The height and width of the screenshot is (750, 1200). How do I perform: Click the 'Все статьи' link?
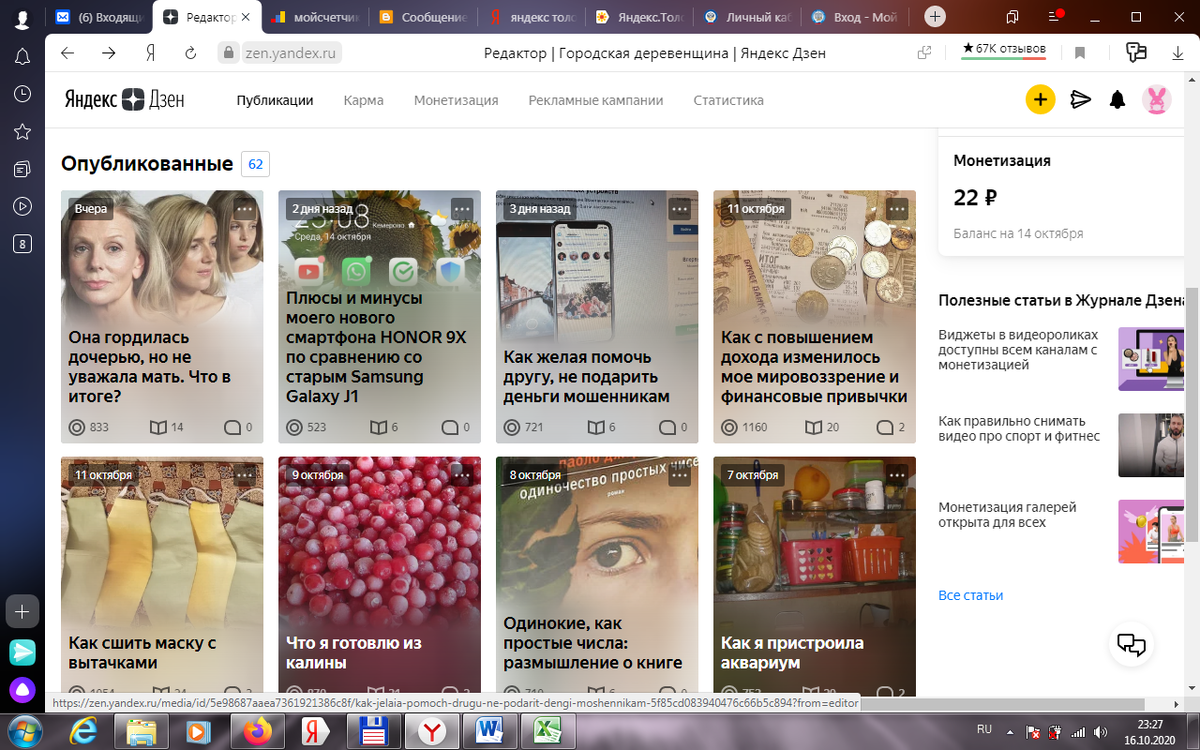click(x=970, y=595)
